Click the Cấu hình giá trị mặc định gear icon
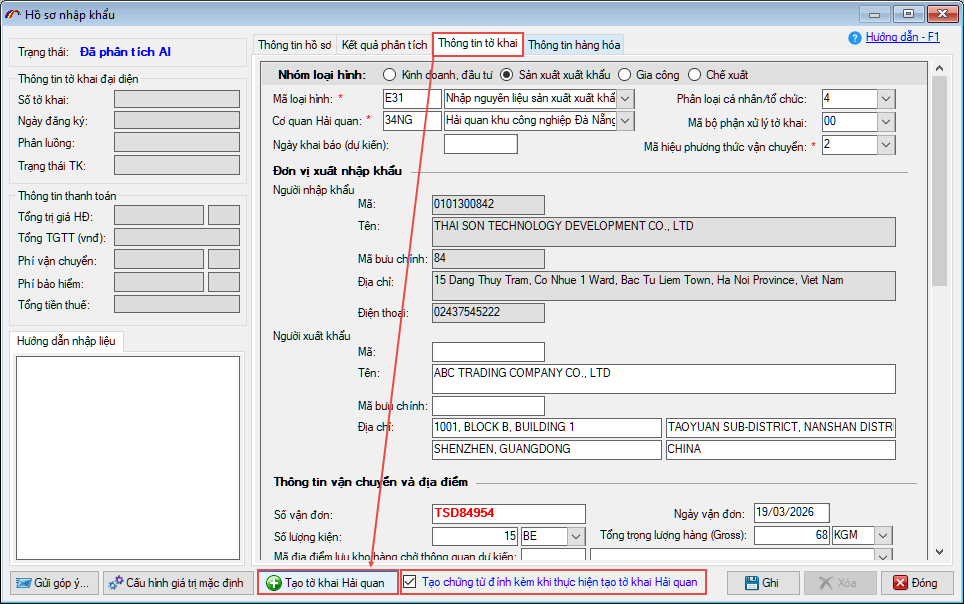Image resolution: width=964 pixels, height=604 pixels. [117, 583]
